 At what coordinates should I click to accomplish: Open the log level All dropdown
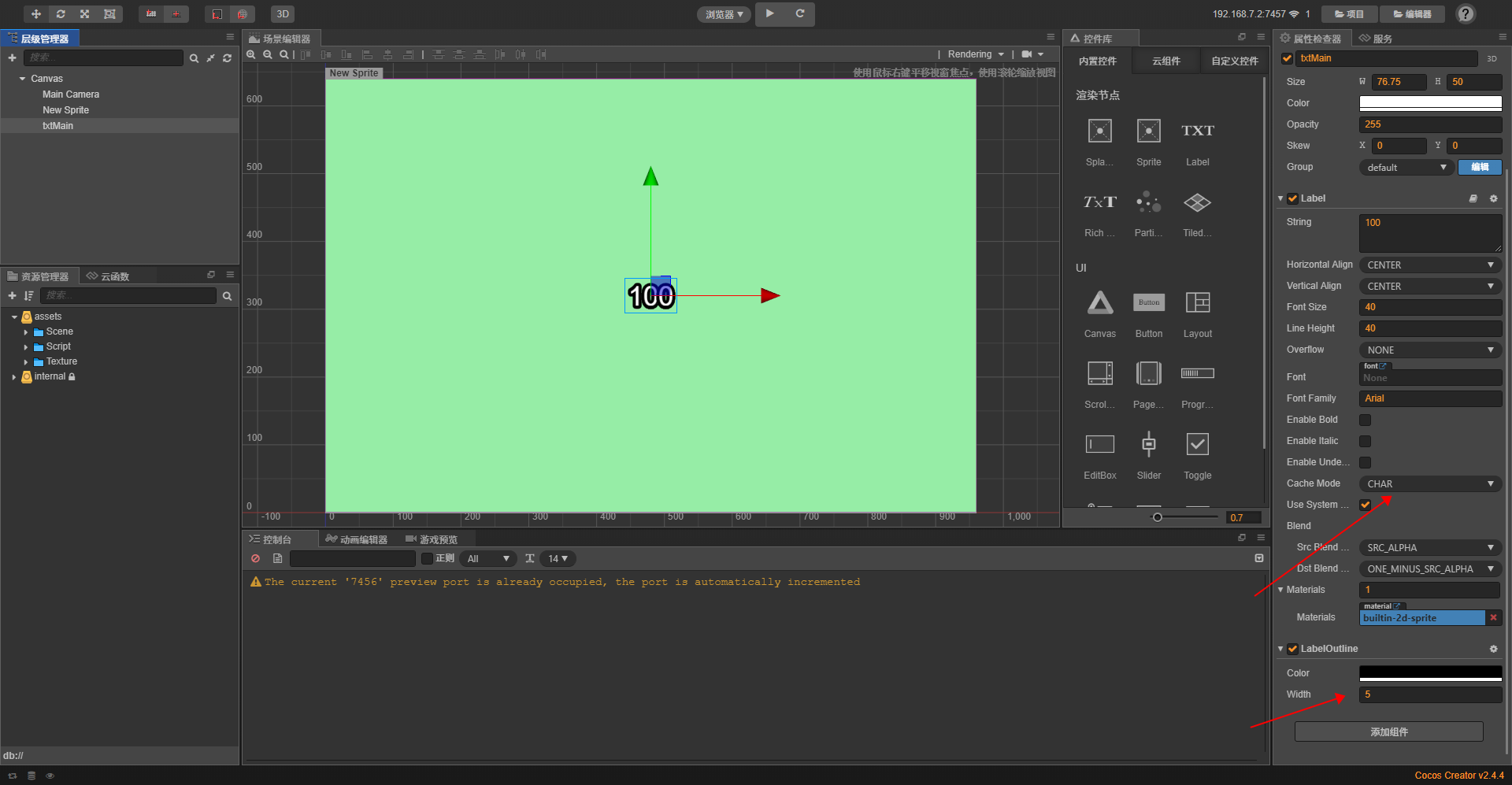point(488,559)
